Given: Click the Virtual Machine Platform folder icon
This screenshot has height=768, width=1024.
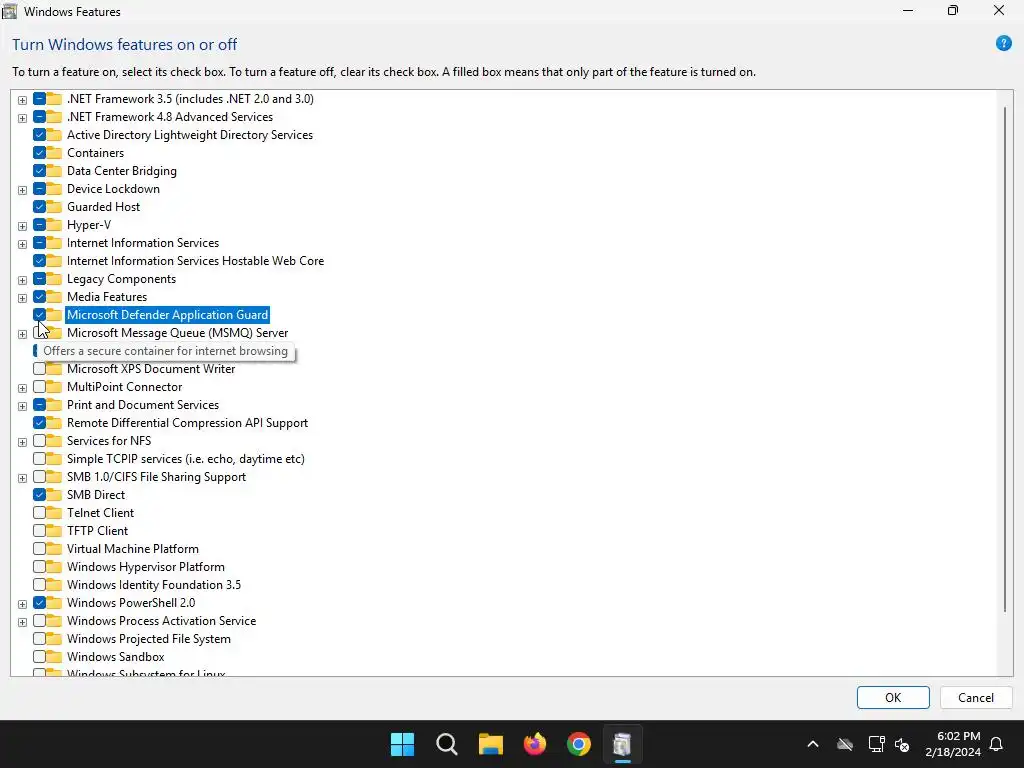Looking at the screenshot, I should [54, 549].
